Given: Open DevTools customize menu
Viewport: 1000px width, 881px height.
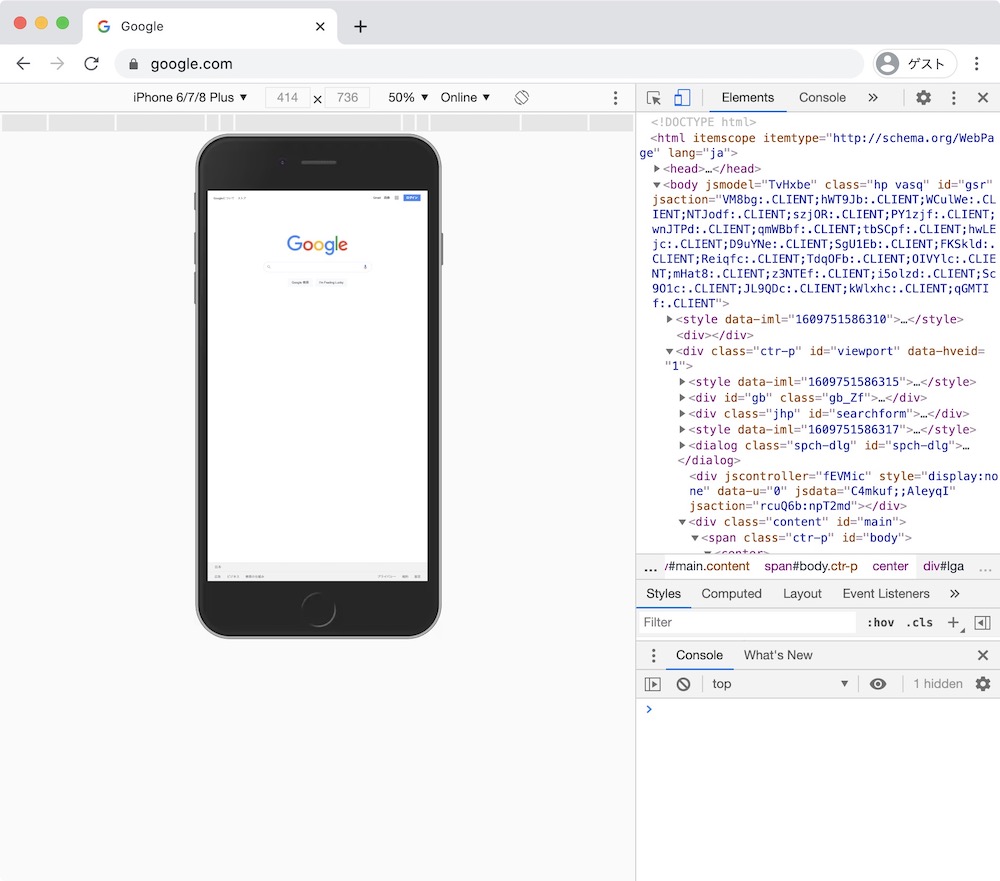Looking at the screenshot, I should tap(953, 98).
